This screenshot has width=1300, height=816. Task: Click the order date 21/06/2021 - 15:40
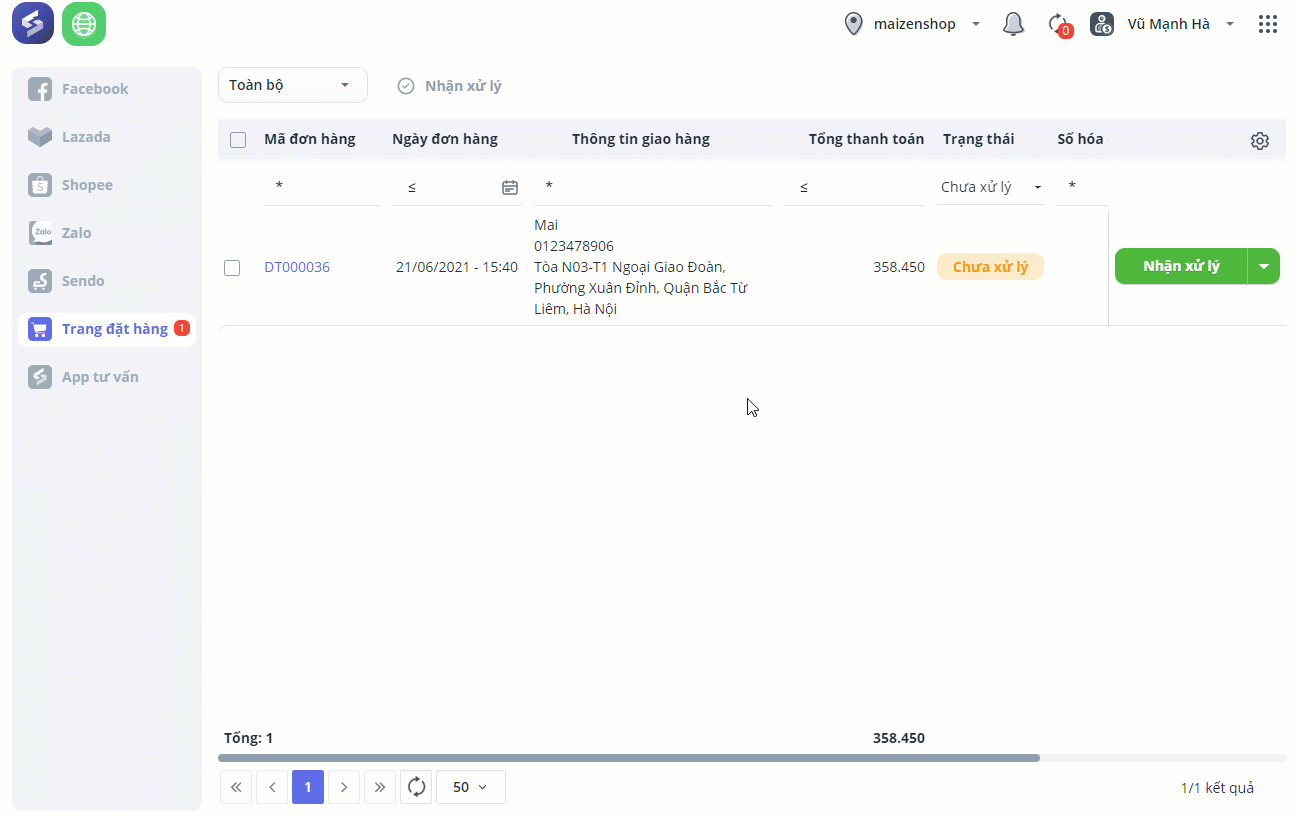coord(457,267)
